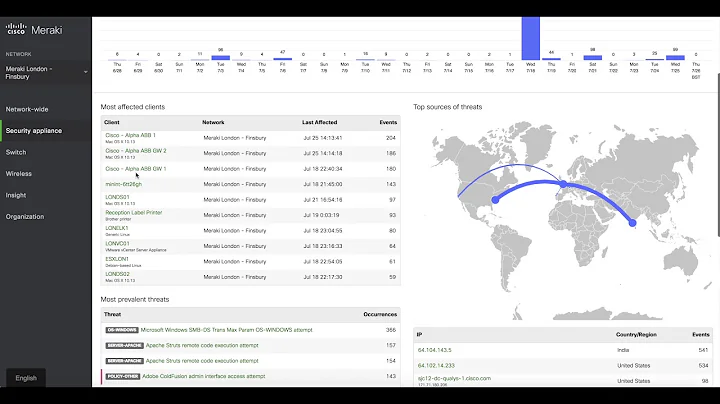Click the India country cell

pos(623,350)
